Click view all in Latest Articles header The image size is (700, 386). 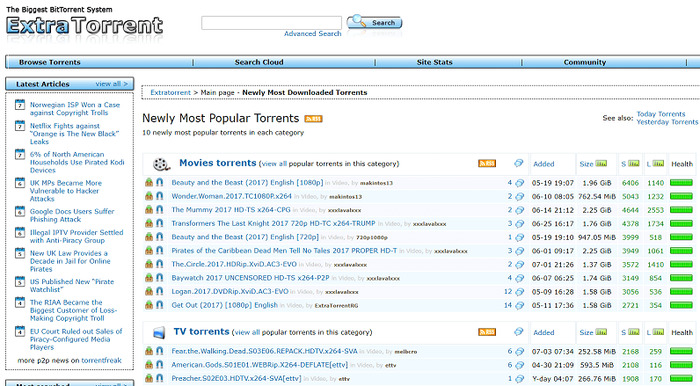tap(111, 83)
